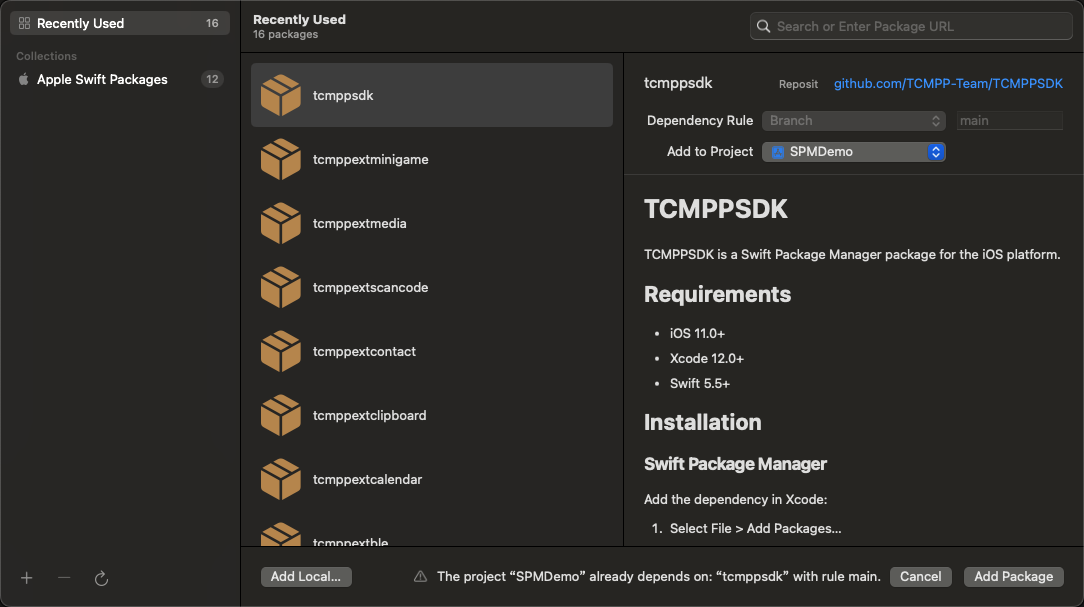Screen dimensions: 1084x607
Task: Click the tcmppsdk package box icon
Action: (280, 96)
